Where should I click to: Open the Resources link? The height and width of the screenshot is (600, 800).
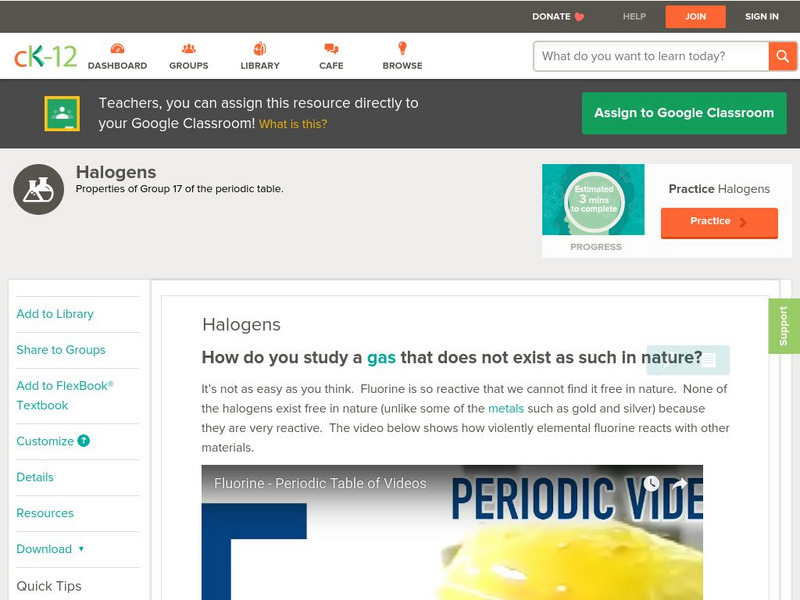coord(45,513)
